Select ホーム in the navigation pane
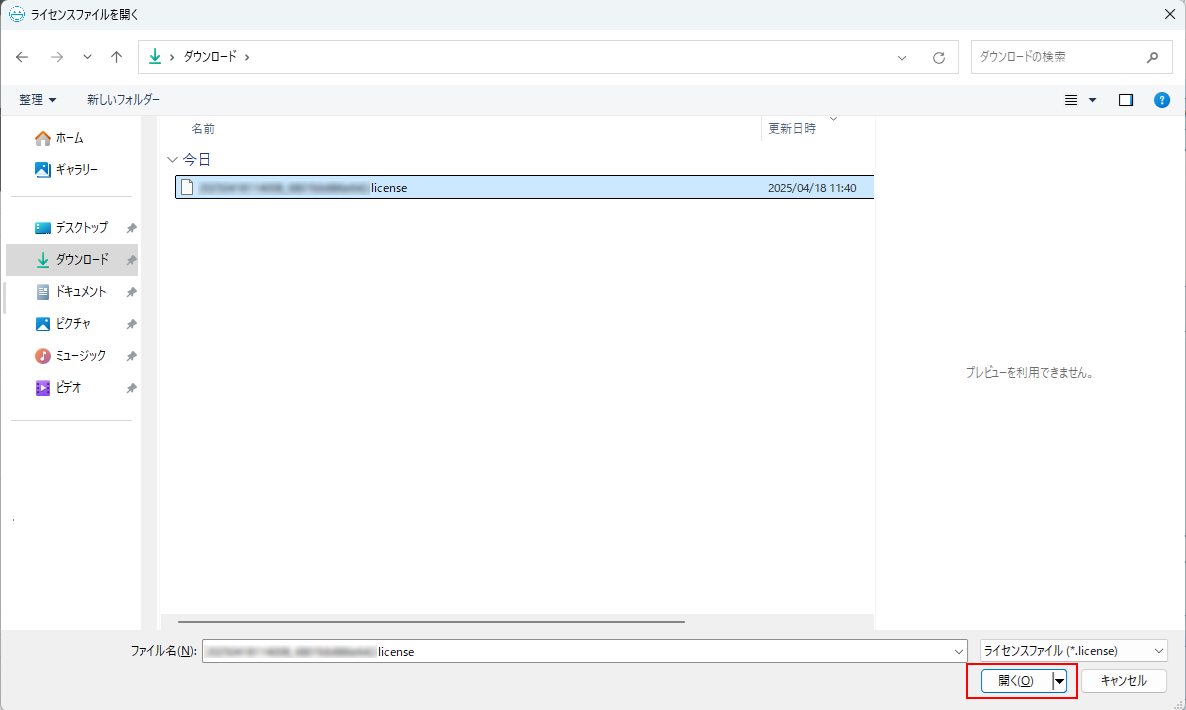The image size is (1186, 710). coord(69,138)
